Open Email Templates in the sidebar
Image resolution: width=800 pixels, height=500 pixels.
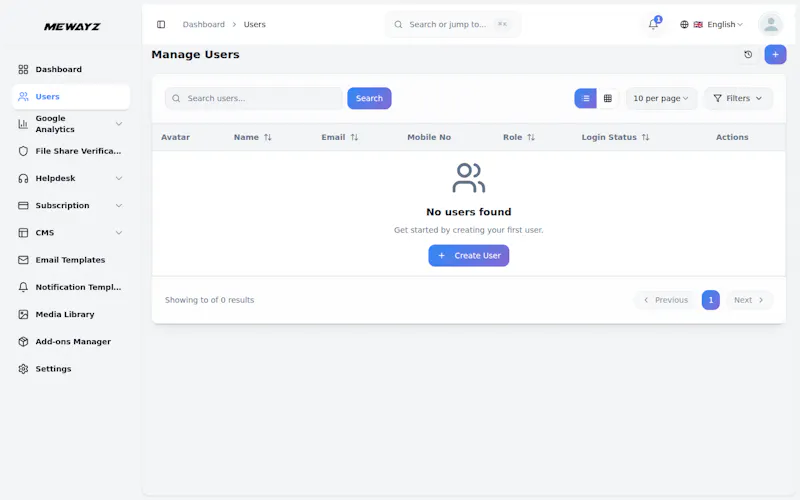point(71,260)
